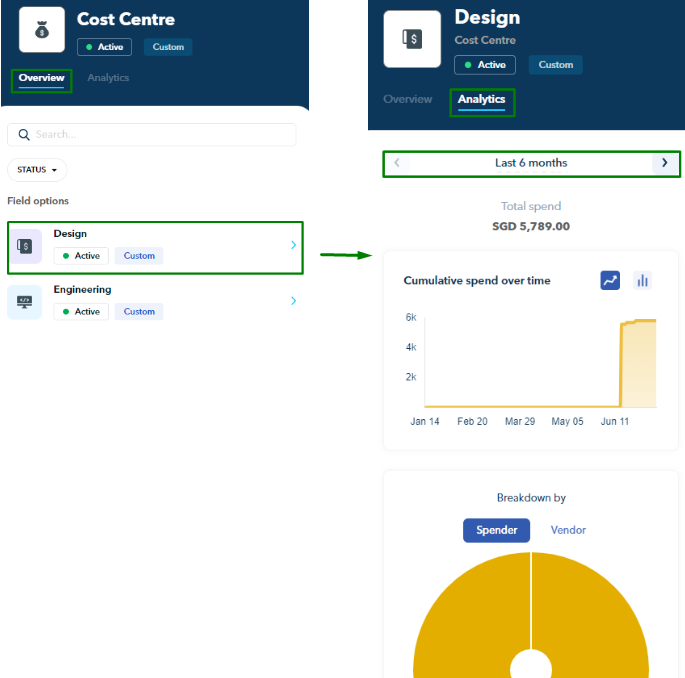This screenshot has width=685, height=678.
Task: Click the Active status badge in Cost Centre header
Action: 105,47
